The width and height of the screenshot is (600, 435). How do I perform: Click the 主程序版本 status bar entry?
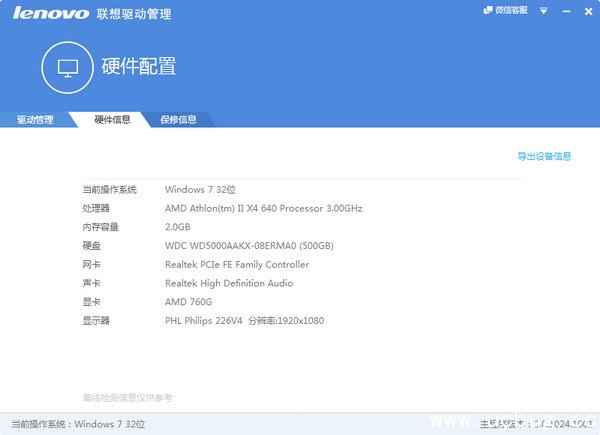coord(536,424)
